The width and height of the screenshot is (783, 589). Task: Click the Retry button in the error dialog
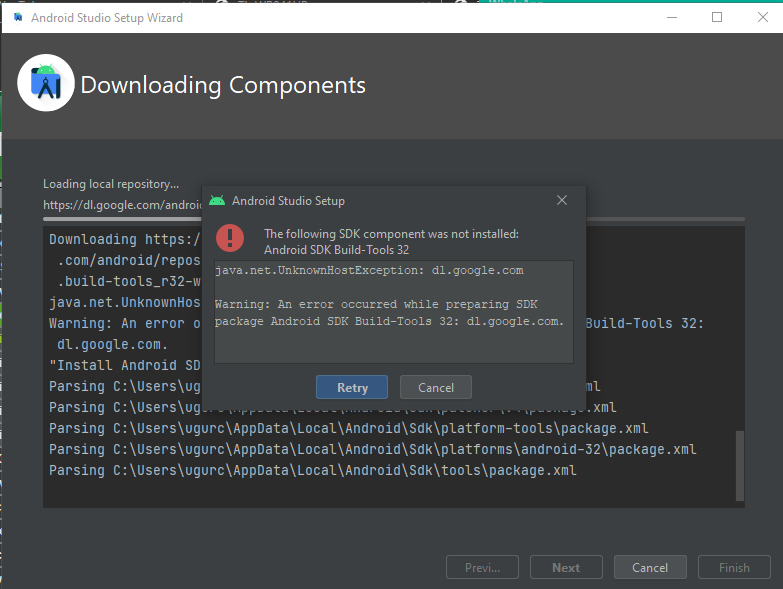tap(352, 387)
